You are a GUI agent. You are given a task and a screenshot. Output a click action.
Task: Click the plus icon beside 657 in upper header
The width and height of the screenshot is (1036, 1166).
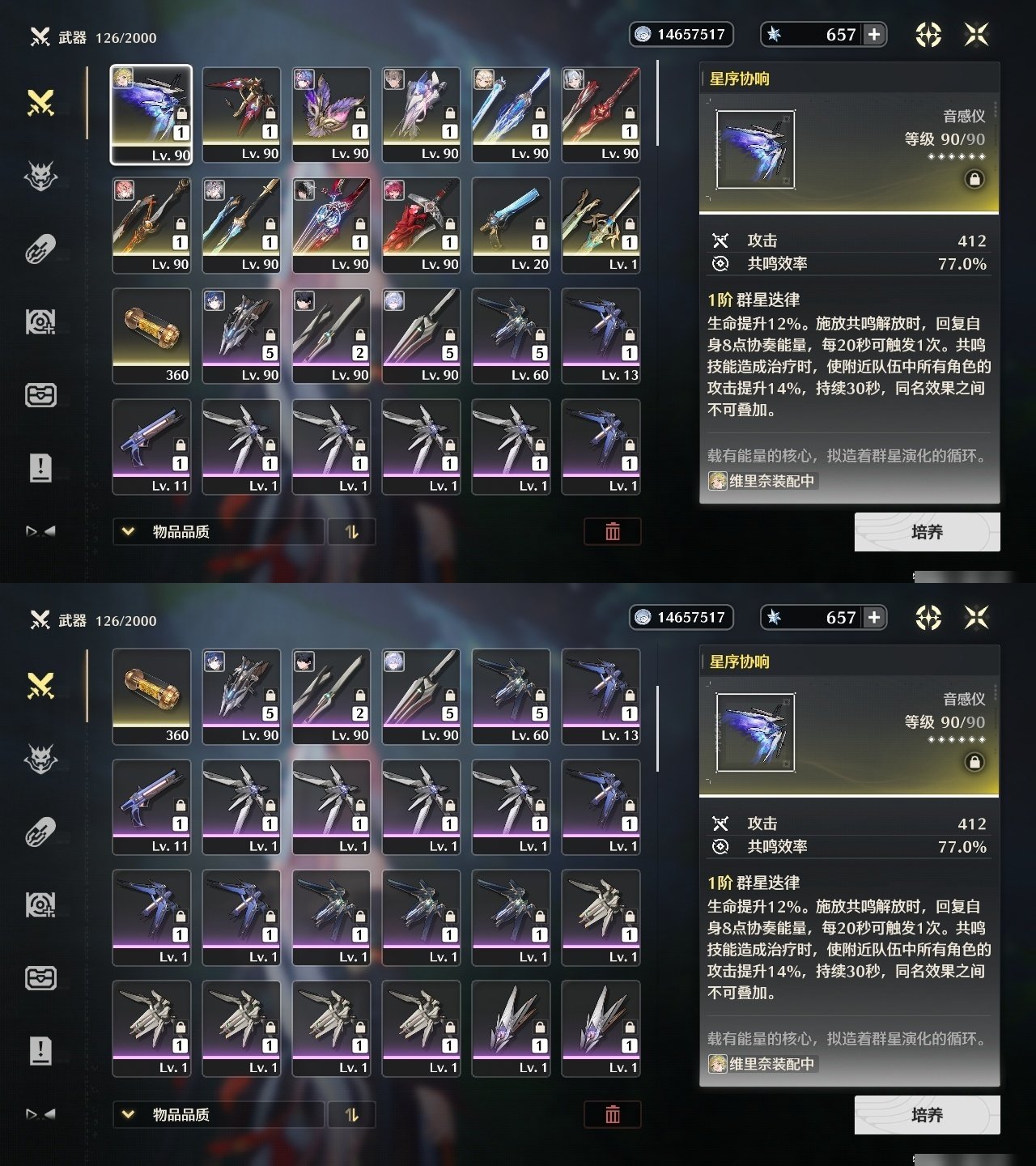[874, 34]
